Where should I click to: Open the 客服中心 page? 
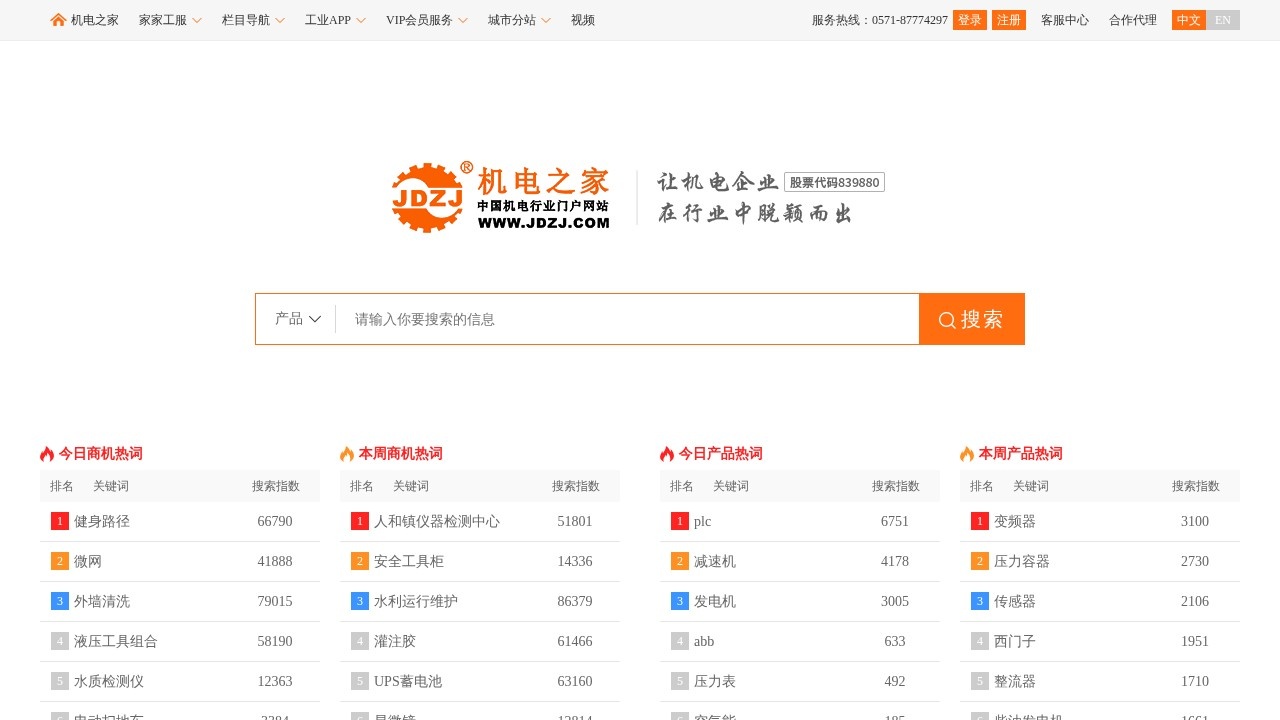click(x=1066, y=19)
